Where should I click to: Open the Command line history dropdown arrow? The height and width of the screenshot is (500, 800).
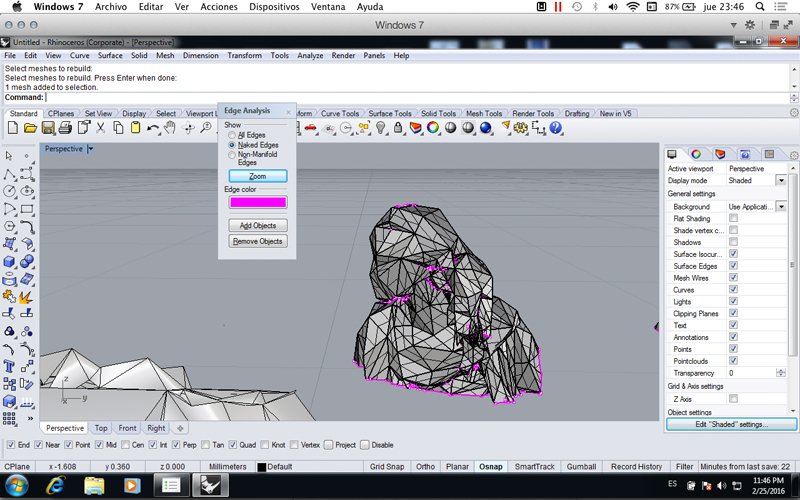tap(794, 97)
